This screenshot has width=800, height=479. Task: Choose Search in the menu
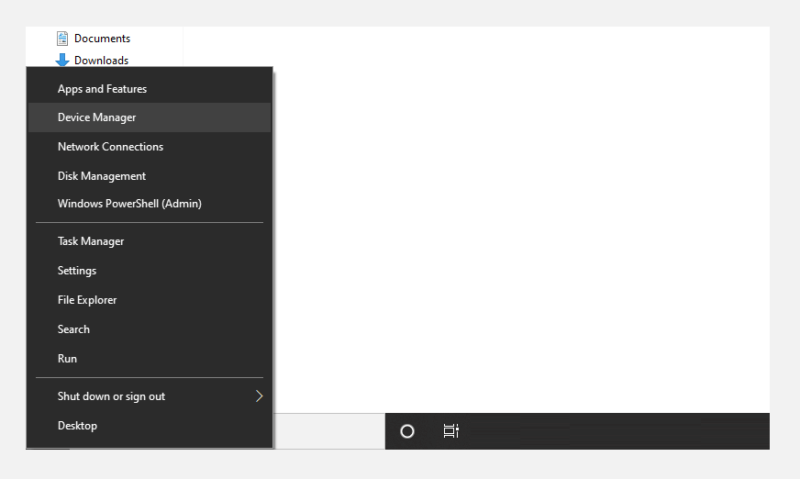(149, 329)
